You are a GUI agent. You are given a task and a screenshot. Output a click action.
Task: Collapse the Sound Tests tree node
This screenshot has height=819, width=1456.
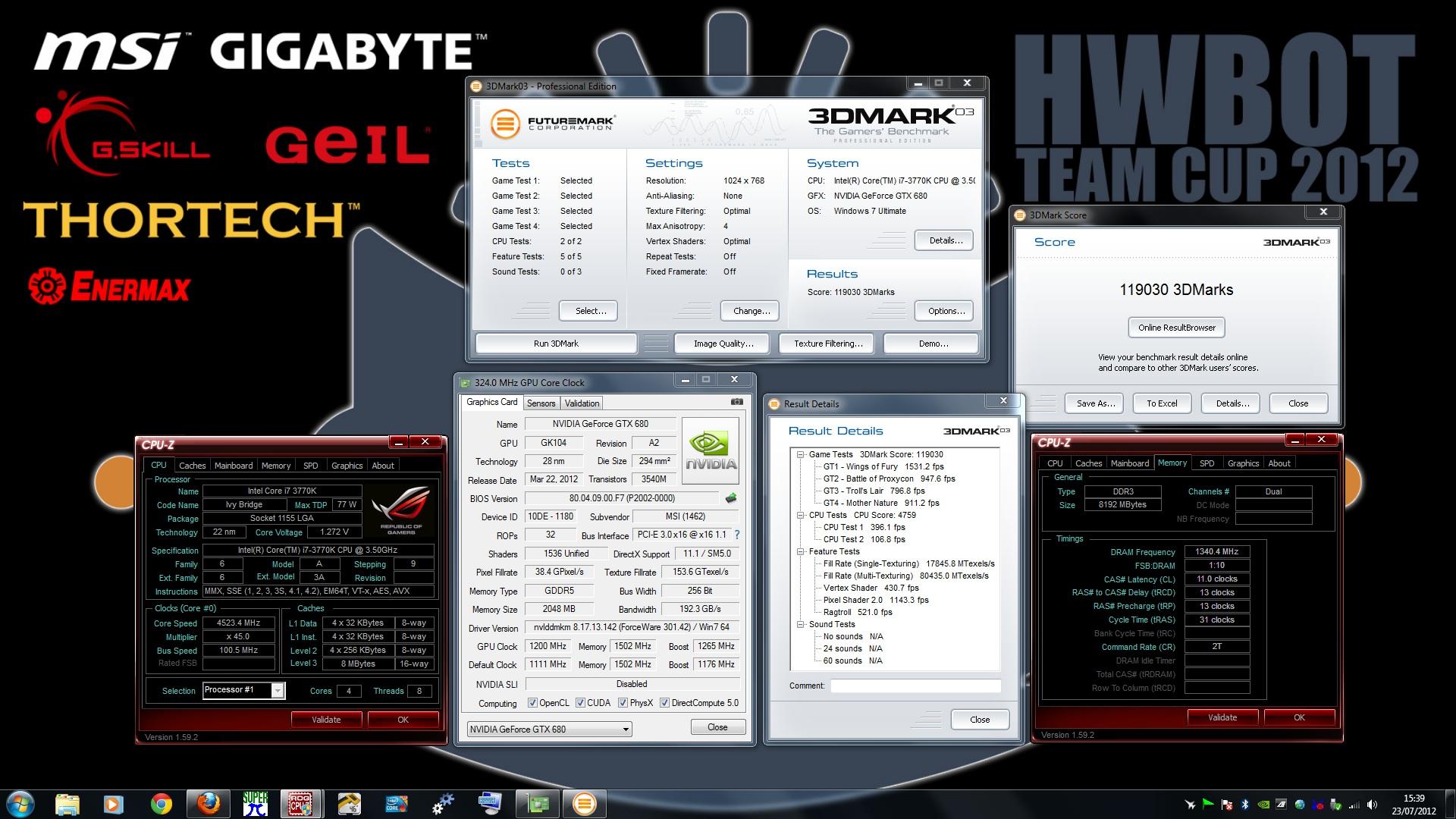[x=800, y=624]
